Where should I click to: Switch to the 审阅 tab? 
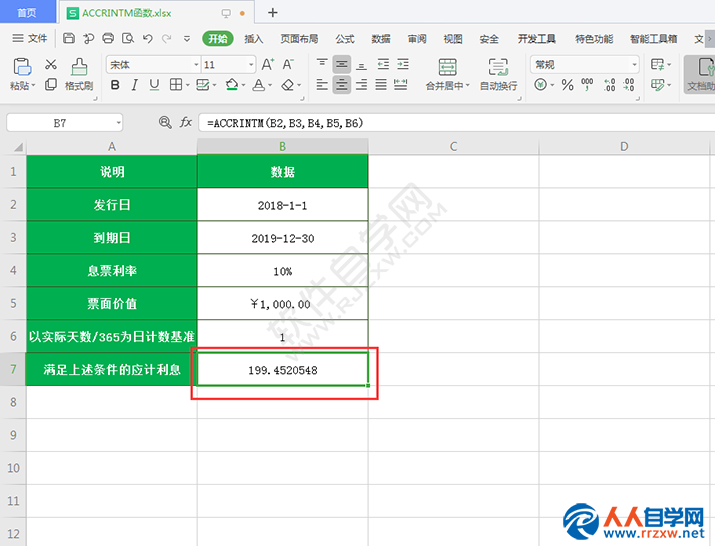click(417, 39)
